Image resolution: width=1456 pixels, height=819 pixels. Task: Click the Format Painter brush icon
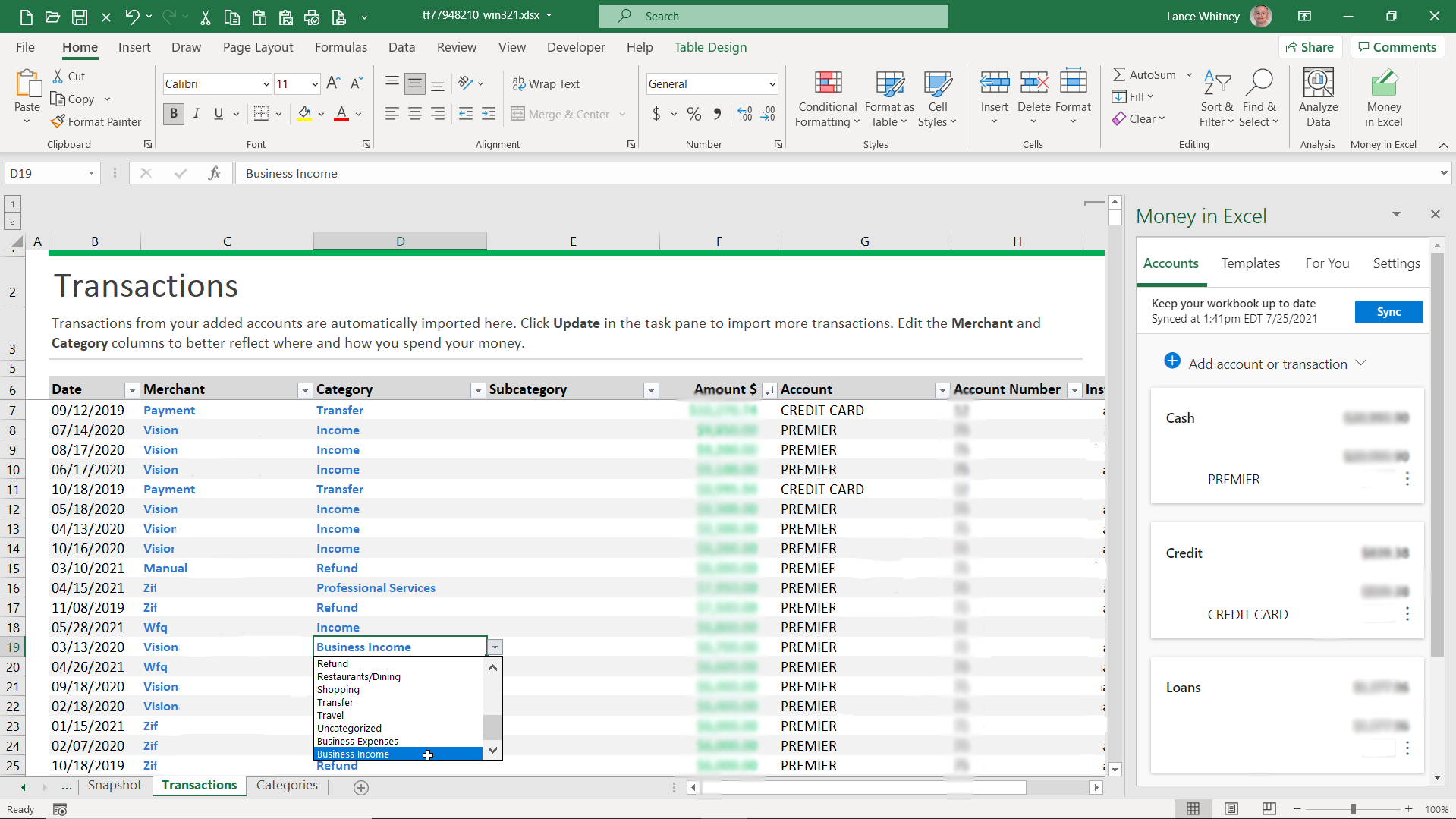pyautogui.click(x=58, y=121)
